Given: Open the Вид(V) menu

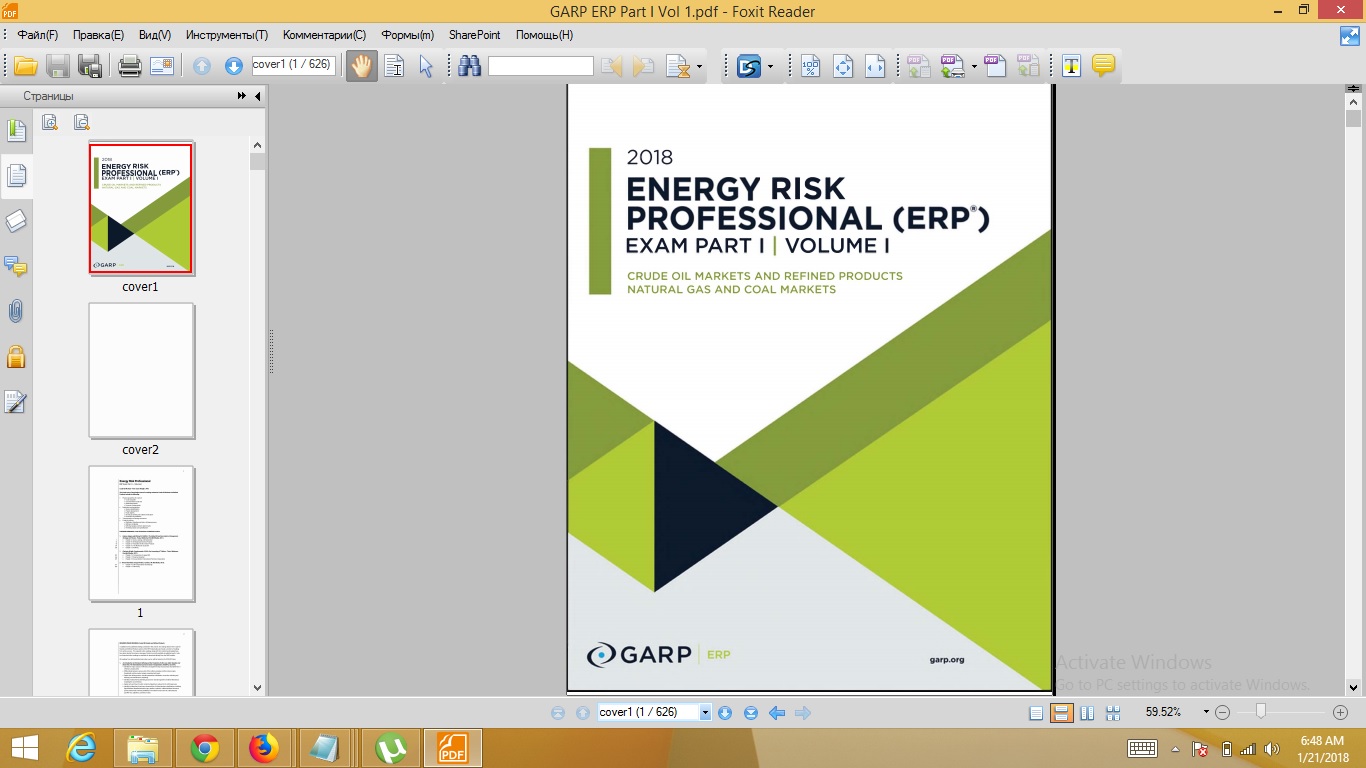Looking at the screenshot, I should click(x=155, y=35).
